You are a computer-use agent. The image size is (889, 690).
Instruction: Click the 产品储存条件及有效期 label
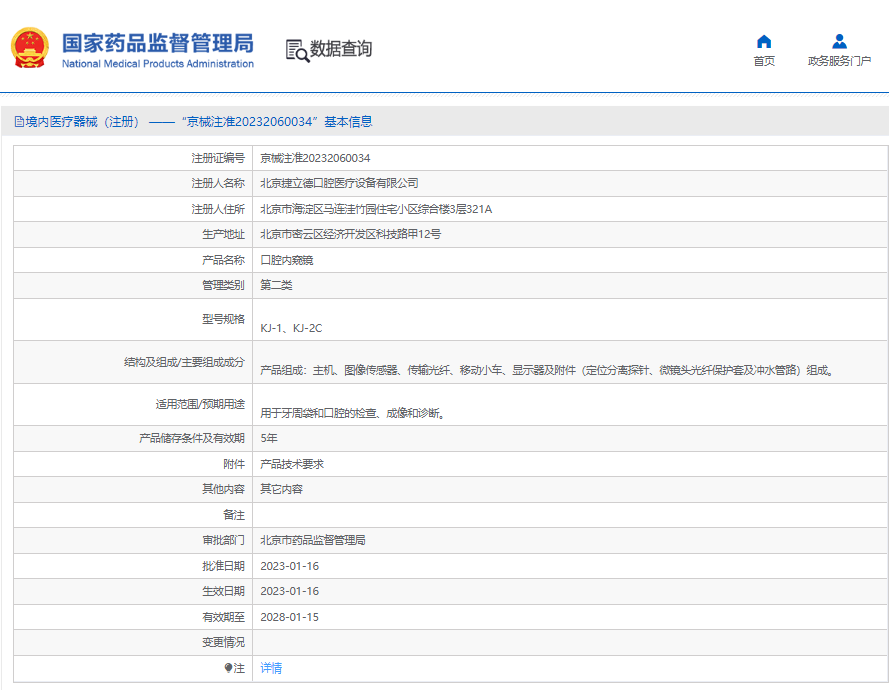192,438
